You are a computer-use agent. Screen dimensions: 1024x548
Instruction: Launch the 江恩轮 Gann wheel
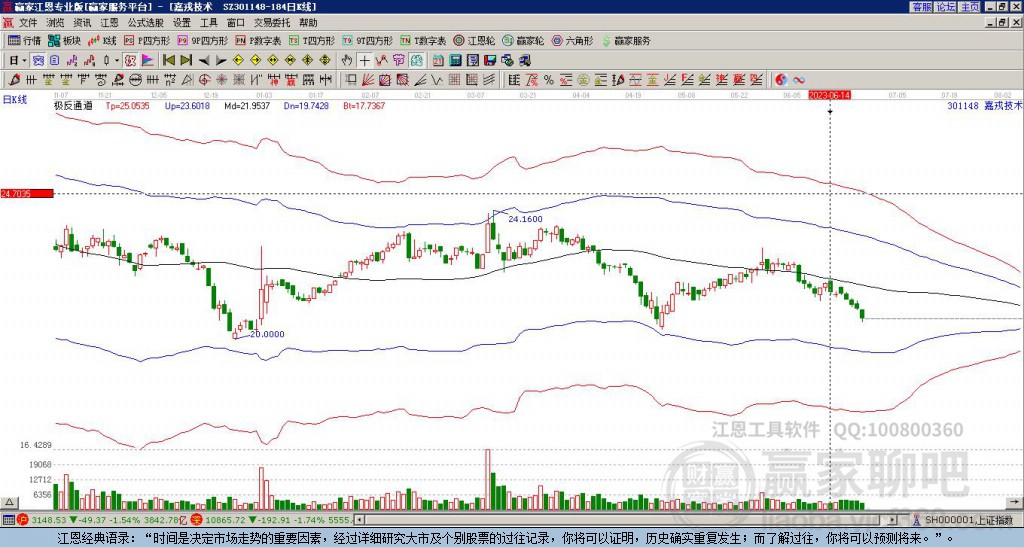[x=475, y=40]
